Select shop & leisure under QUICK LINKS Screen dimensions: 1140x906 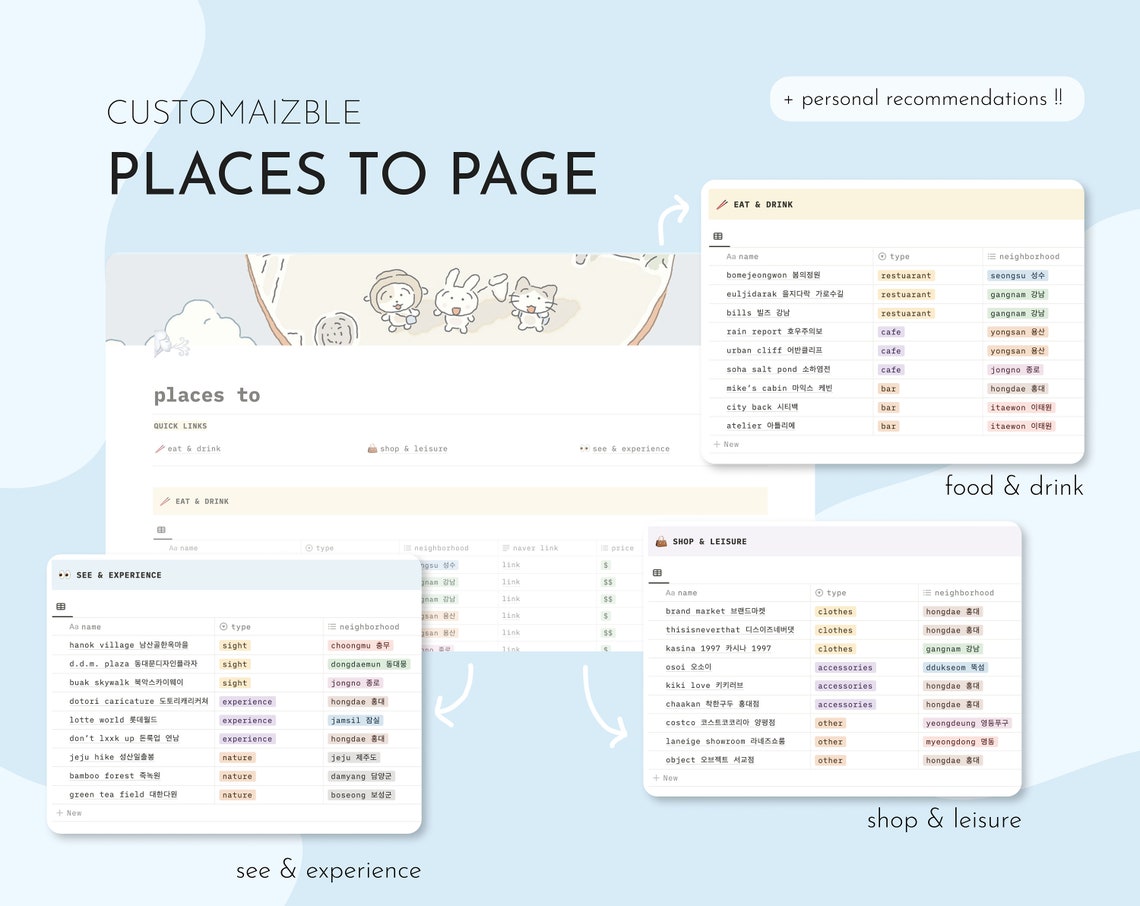407,448
